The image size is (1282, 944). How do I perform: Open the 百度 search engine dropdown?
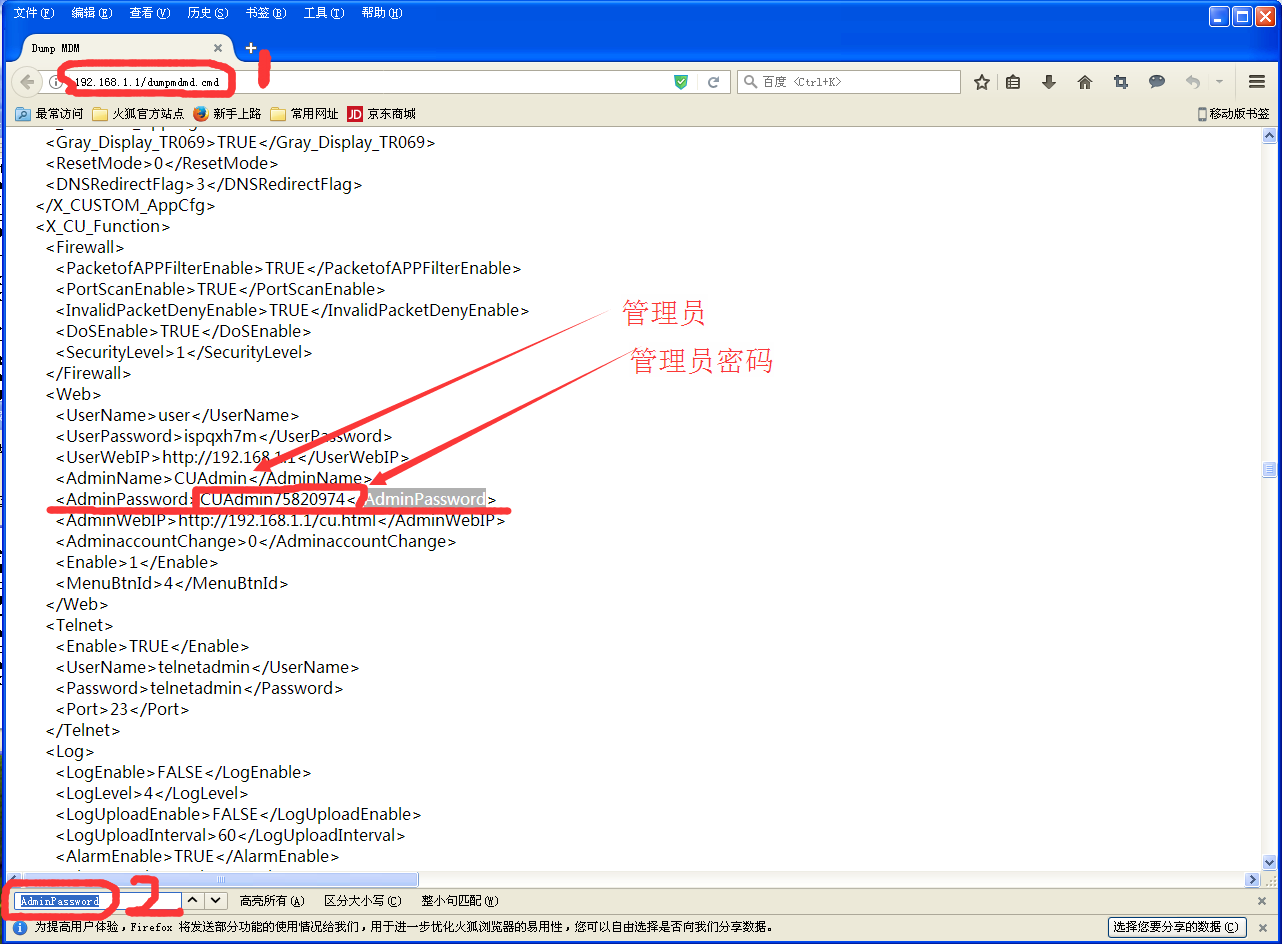(x=751, y=81)
